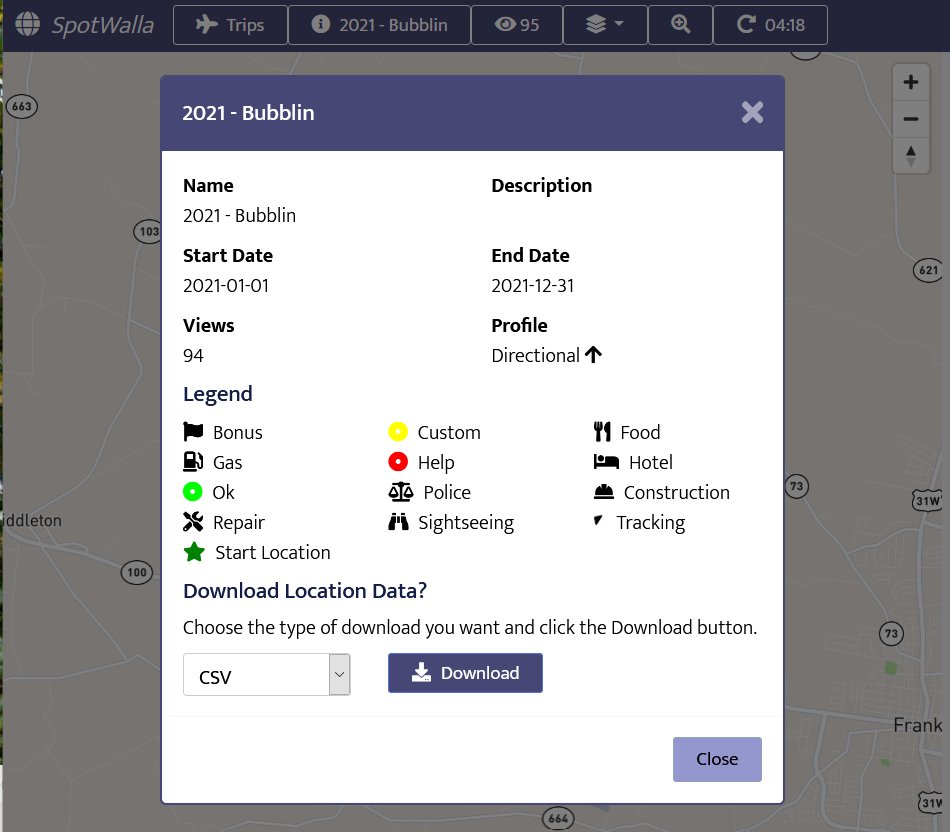The image size is (950, 832).
Task: Close the dialog with the X icon
Action: 752,113
